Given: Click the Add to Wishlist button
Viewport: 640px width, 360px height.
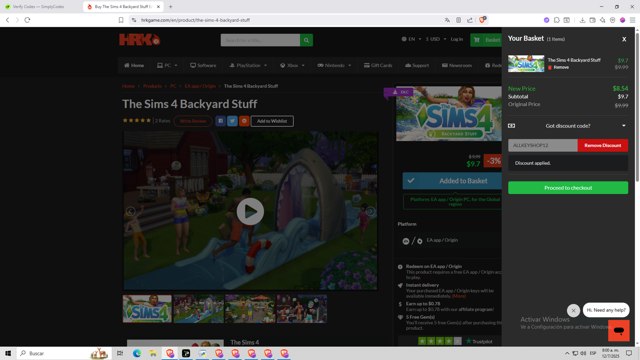Looking at the screenshot, I should point(272,121).
